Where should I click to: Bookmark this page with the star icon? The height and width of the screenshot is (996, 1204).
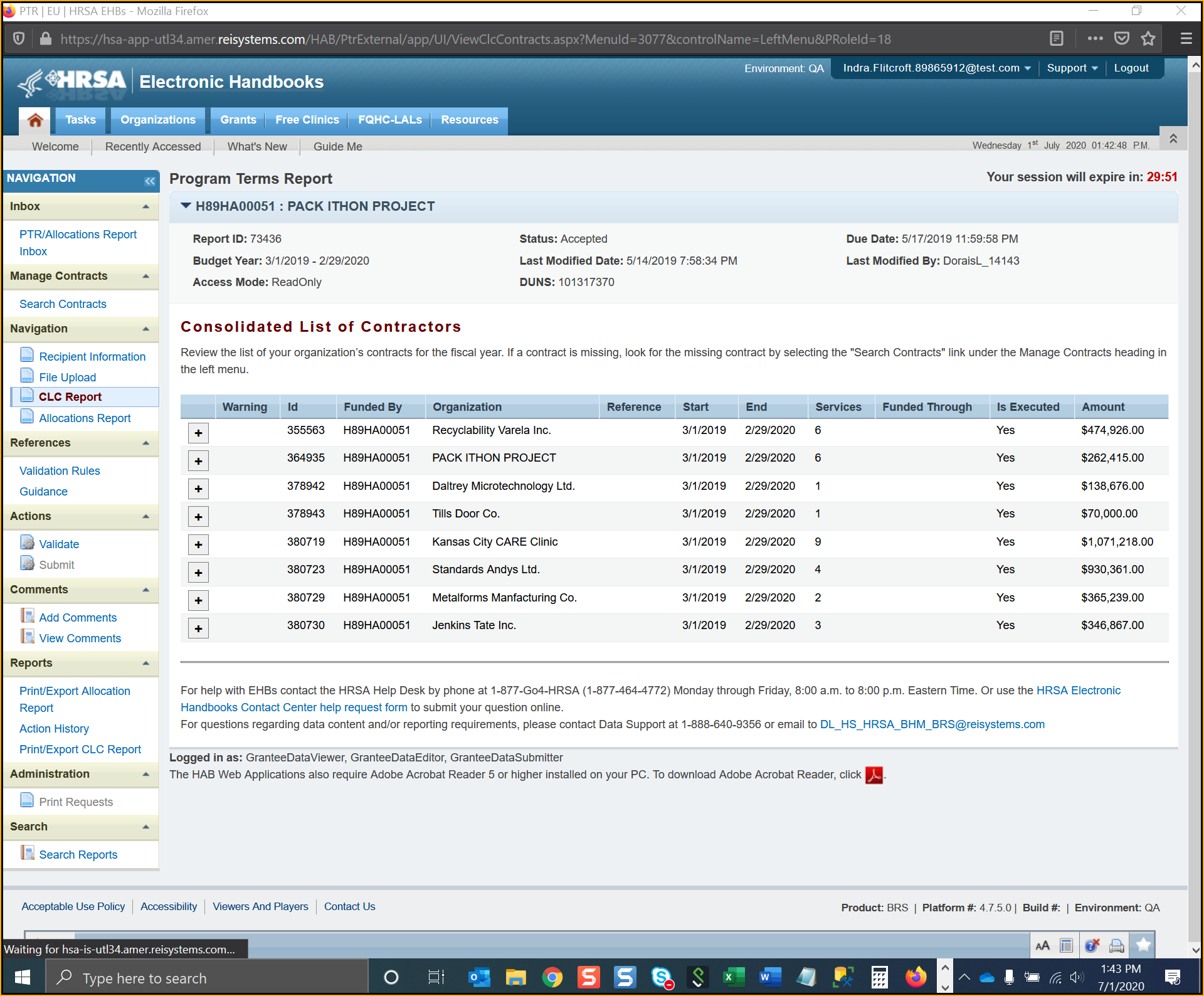[x=1148, y=39]
